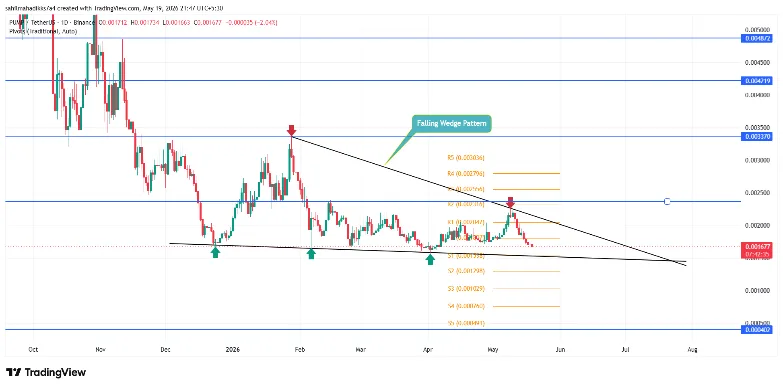783x388 pixels.
Task: Select the R5 pivot level label
Action: 465,157
